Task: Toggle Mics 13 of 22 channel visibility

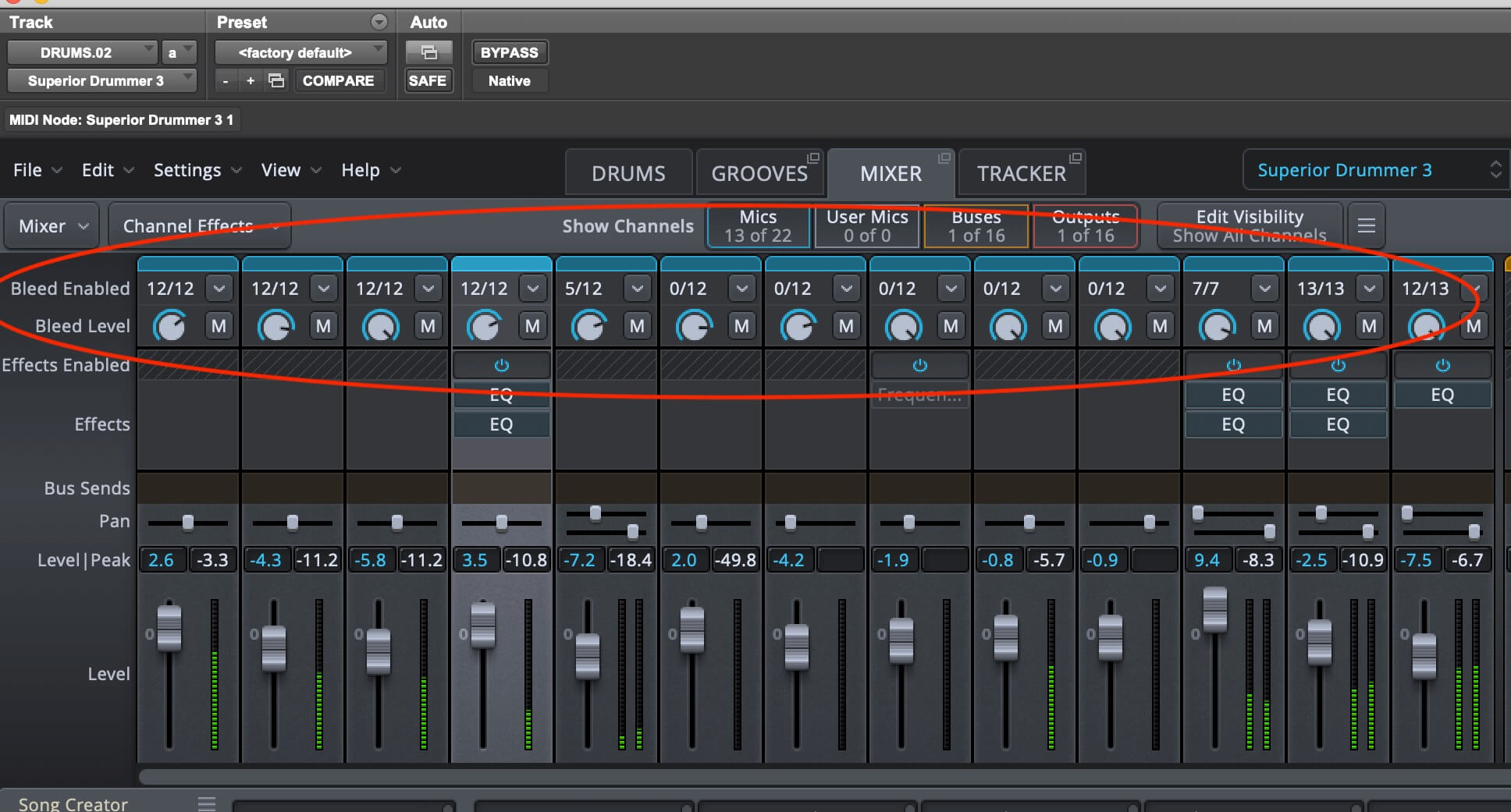Action: tap(758, 226)
